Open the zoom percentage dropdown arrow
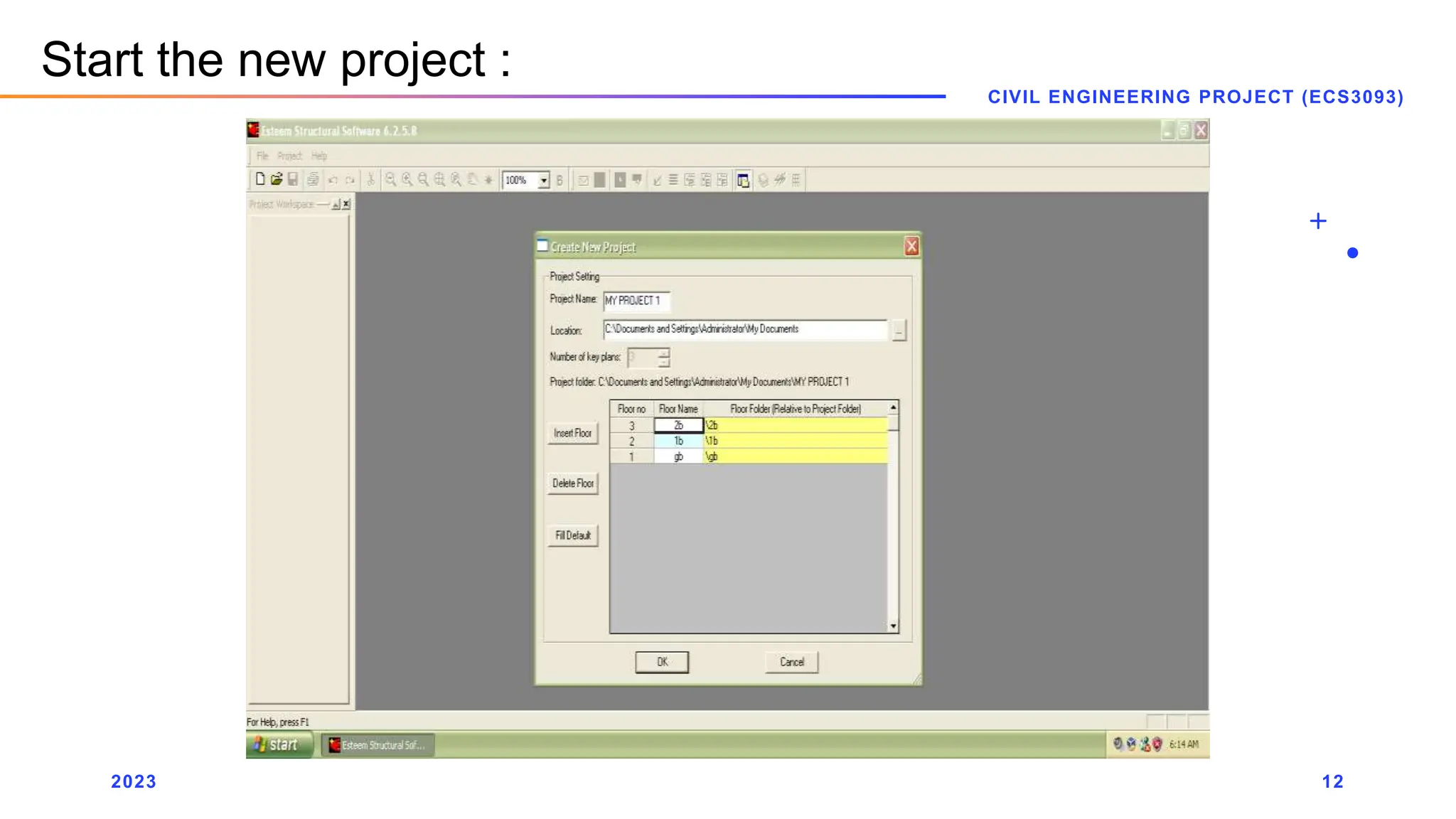 (544, 181)
